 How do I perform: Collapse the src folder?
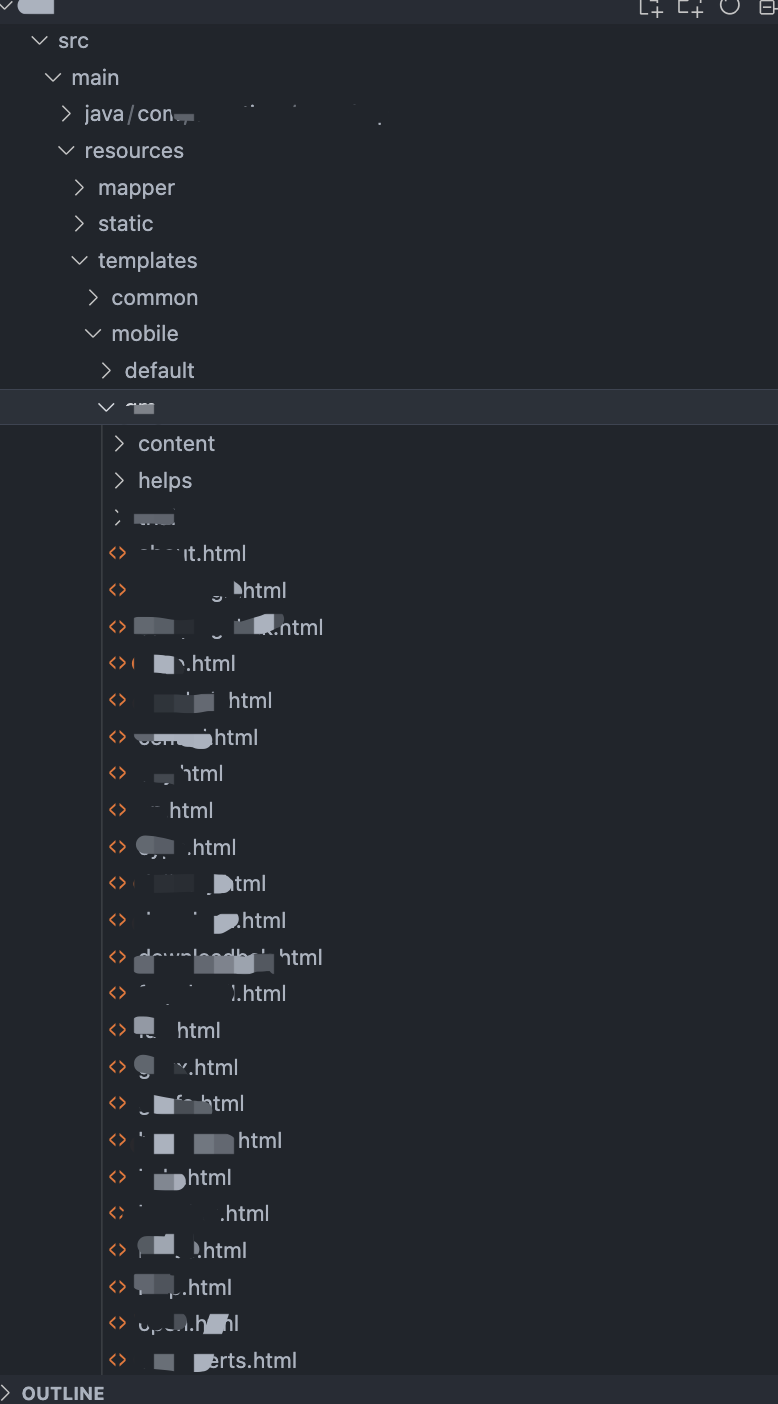coord(40,41)
